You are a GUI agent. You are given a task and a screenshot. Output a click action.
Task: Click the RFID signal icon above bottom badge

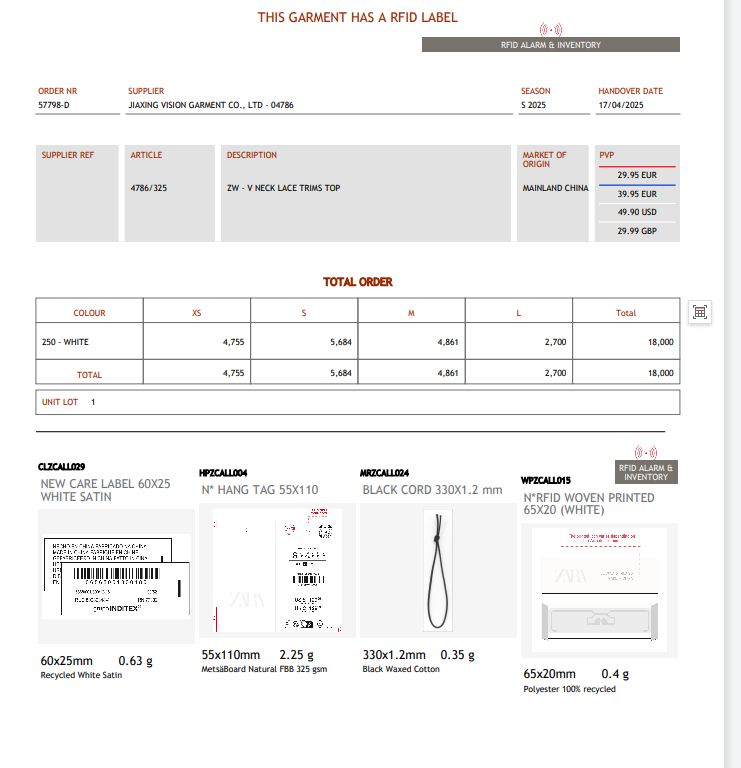(x=646, y=453)
